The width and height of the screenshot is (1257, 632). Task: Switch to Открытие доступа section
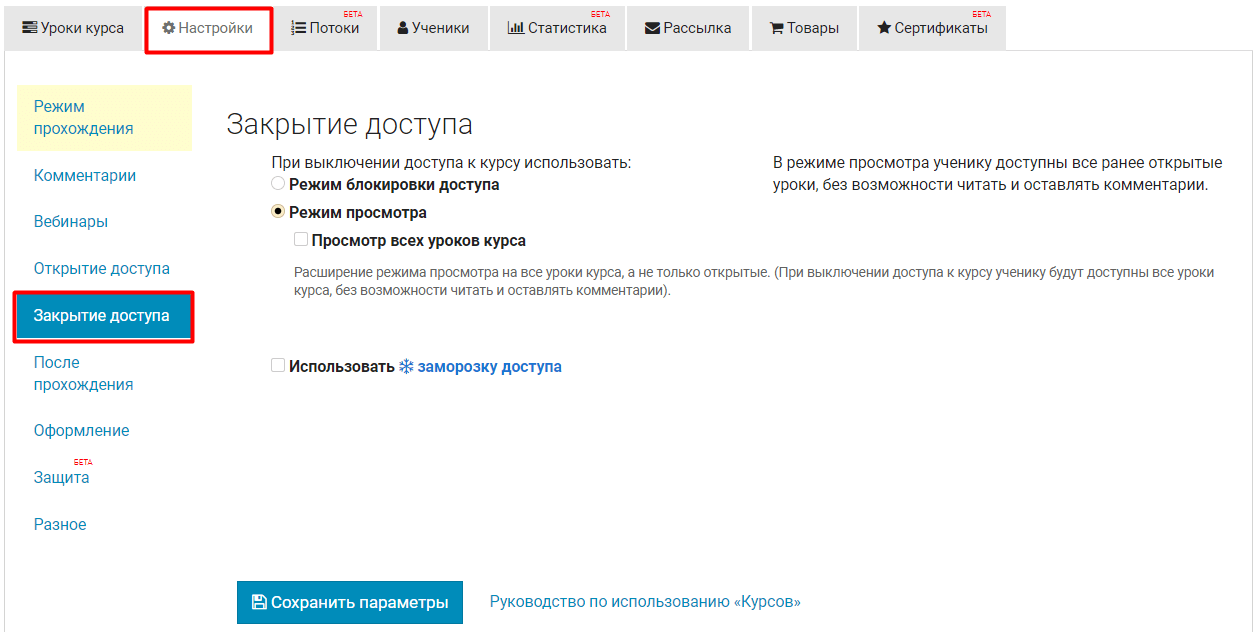(x=101, y=268)
